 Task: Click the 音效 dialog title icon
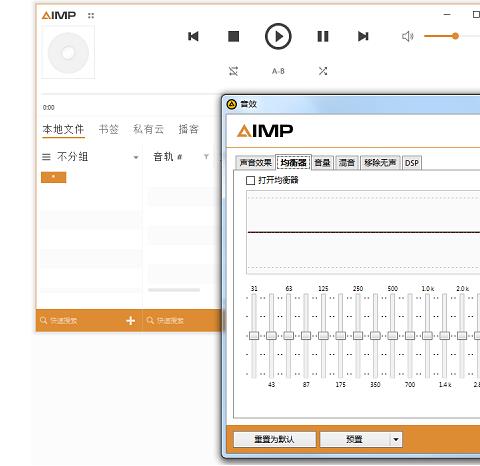click(x=231, y=104)
